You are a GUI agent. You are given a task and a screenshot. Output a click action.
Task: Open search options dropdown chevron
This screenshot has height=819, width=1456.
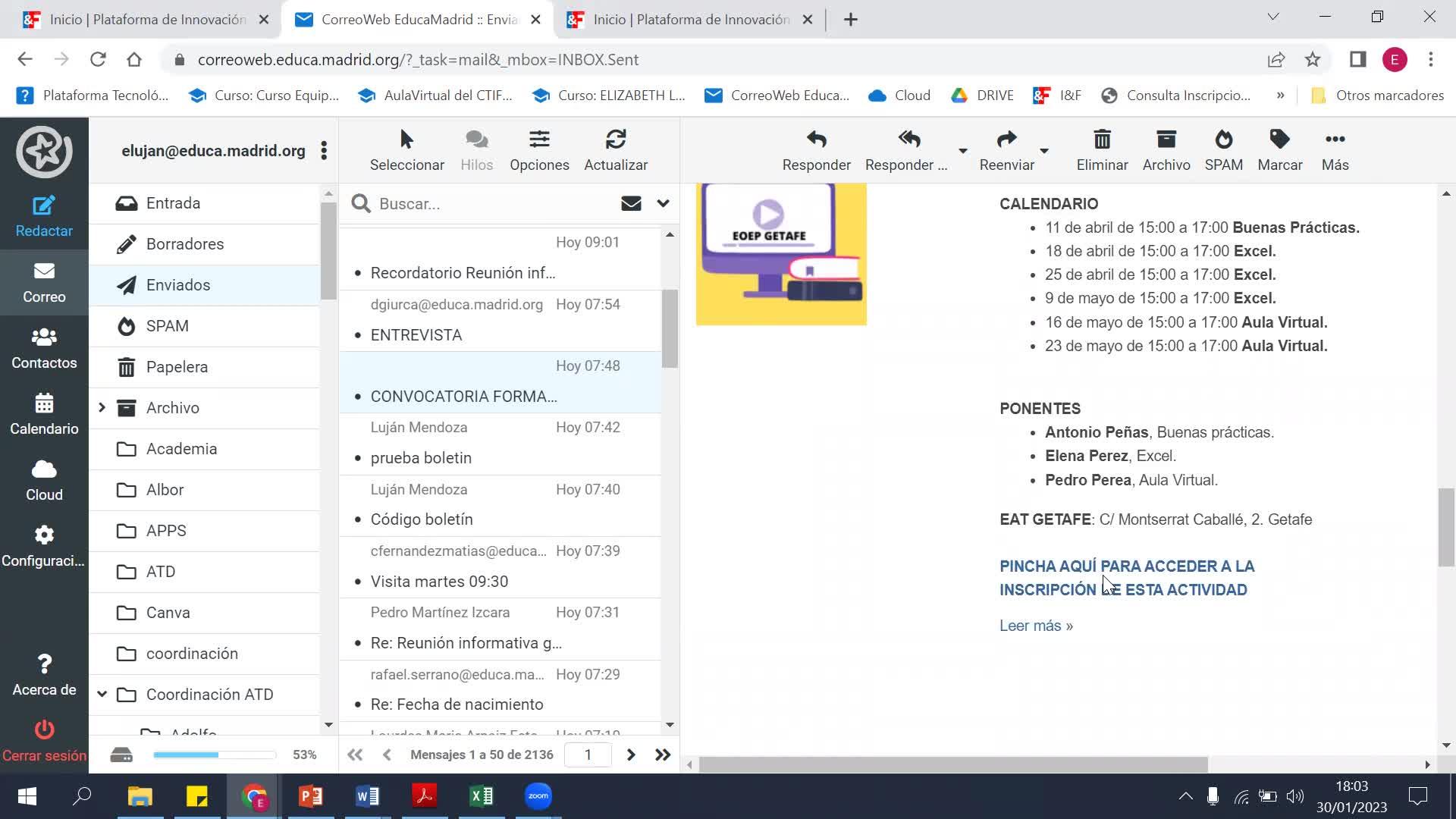(663, 203)
